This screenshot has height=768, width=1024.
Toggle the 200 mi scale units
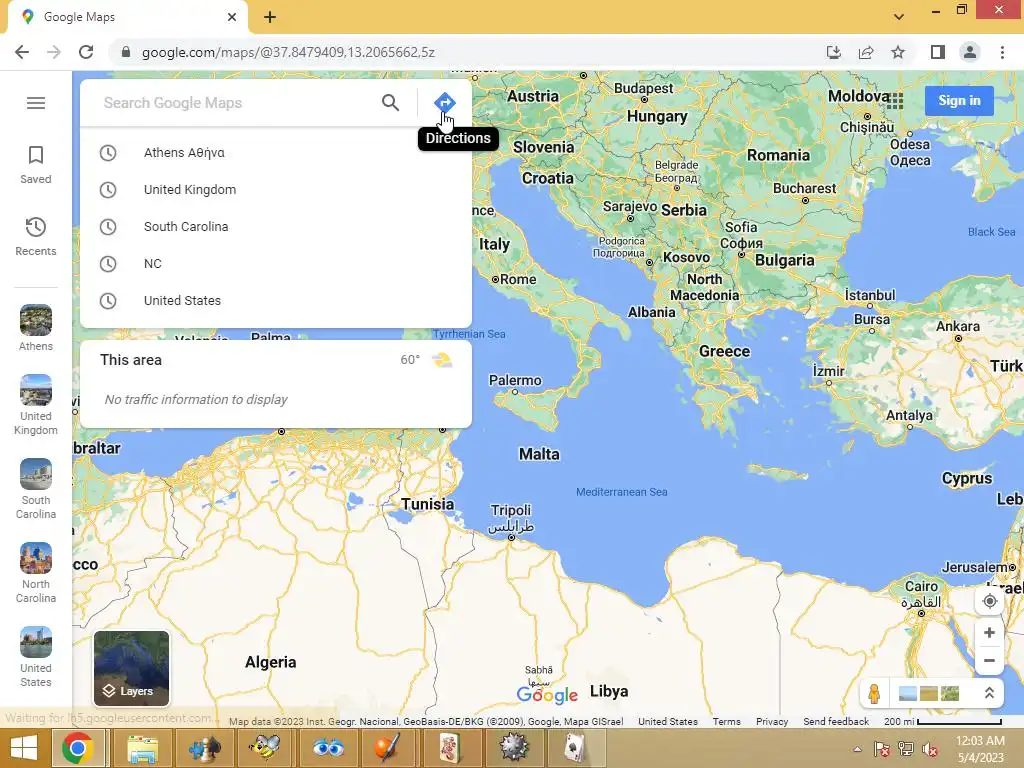(942, 722)
